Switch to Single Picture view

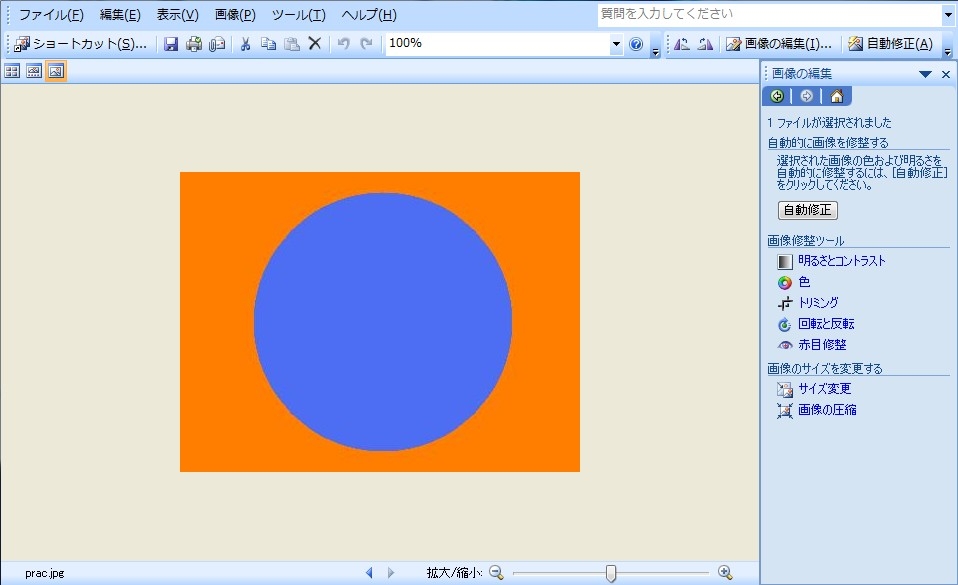56,71
